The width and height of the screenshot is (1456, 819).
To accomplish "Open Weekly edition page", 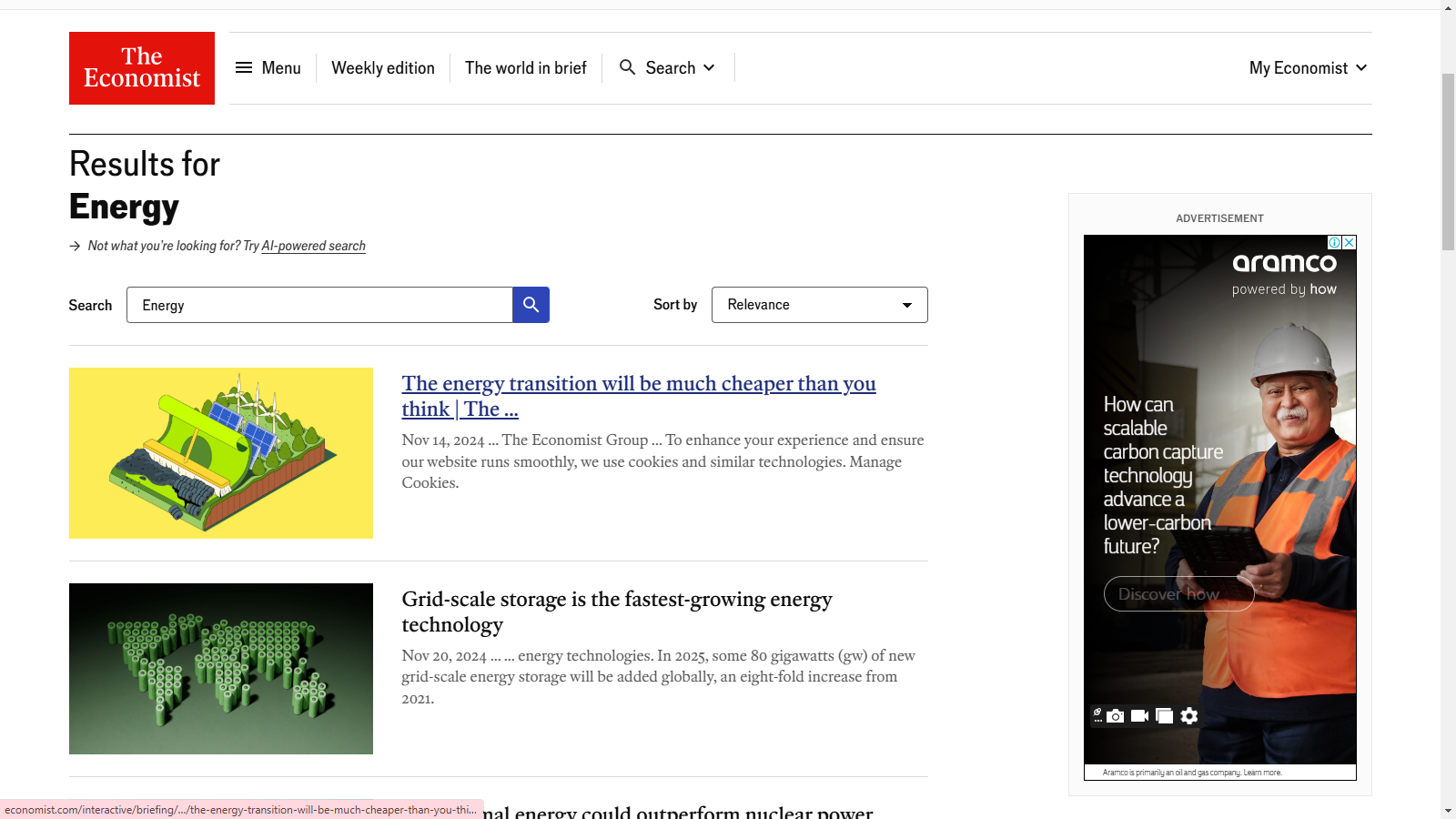I will (x=383, y=68).
